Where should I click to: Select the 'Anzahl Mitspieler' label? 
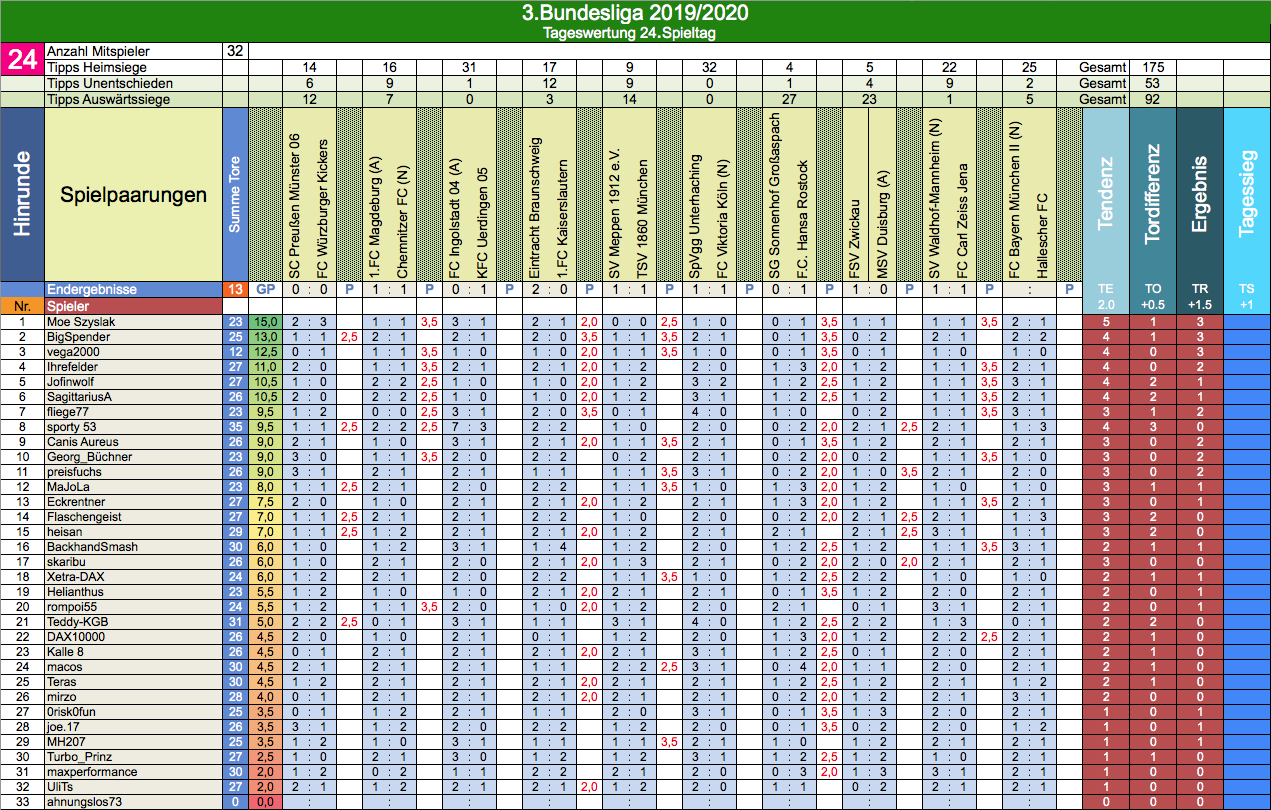[x=98, y=51]
